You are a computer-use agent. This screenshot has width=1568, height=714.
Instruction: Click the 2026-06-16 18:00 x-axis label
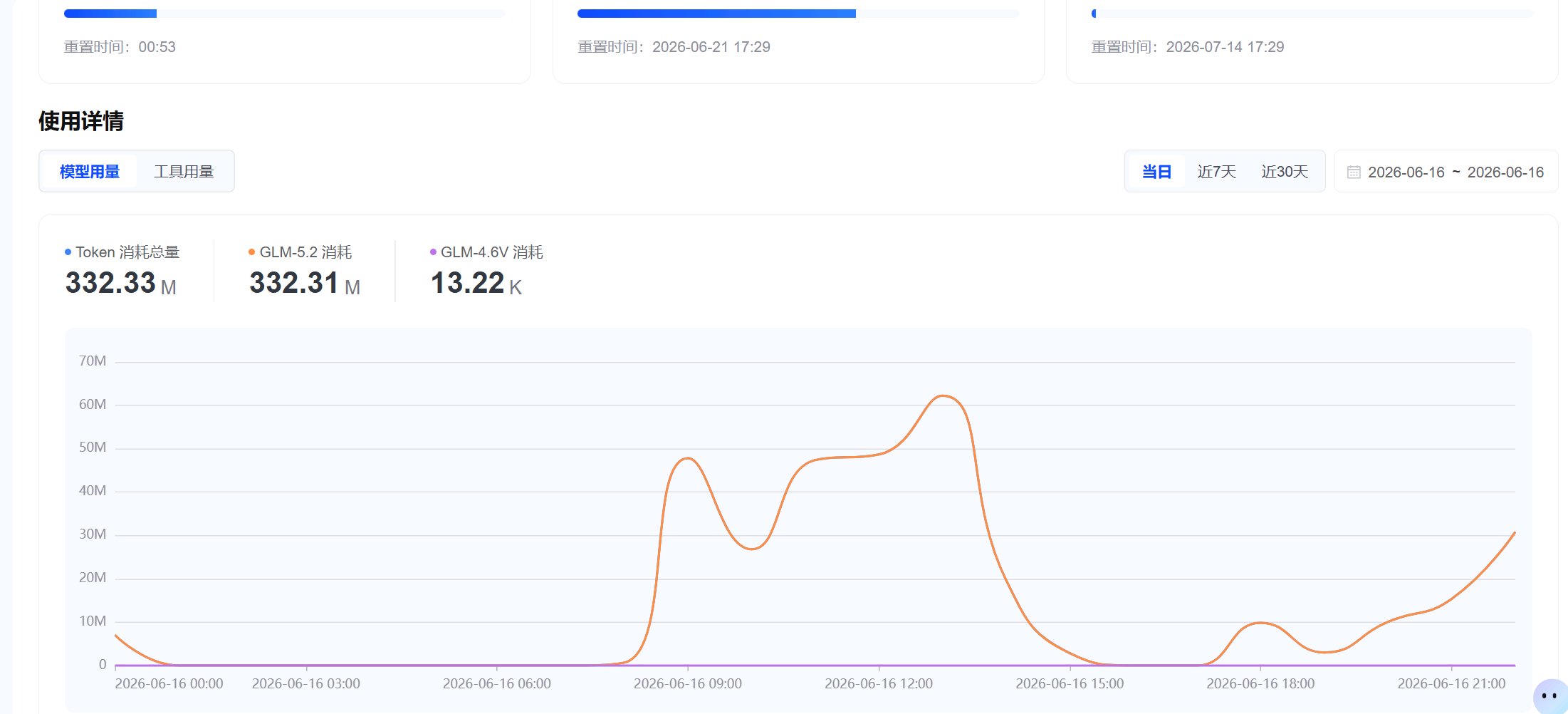[1260, 684]
